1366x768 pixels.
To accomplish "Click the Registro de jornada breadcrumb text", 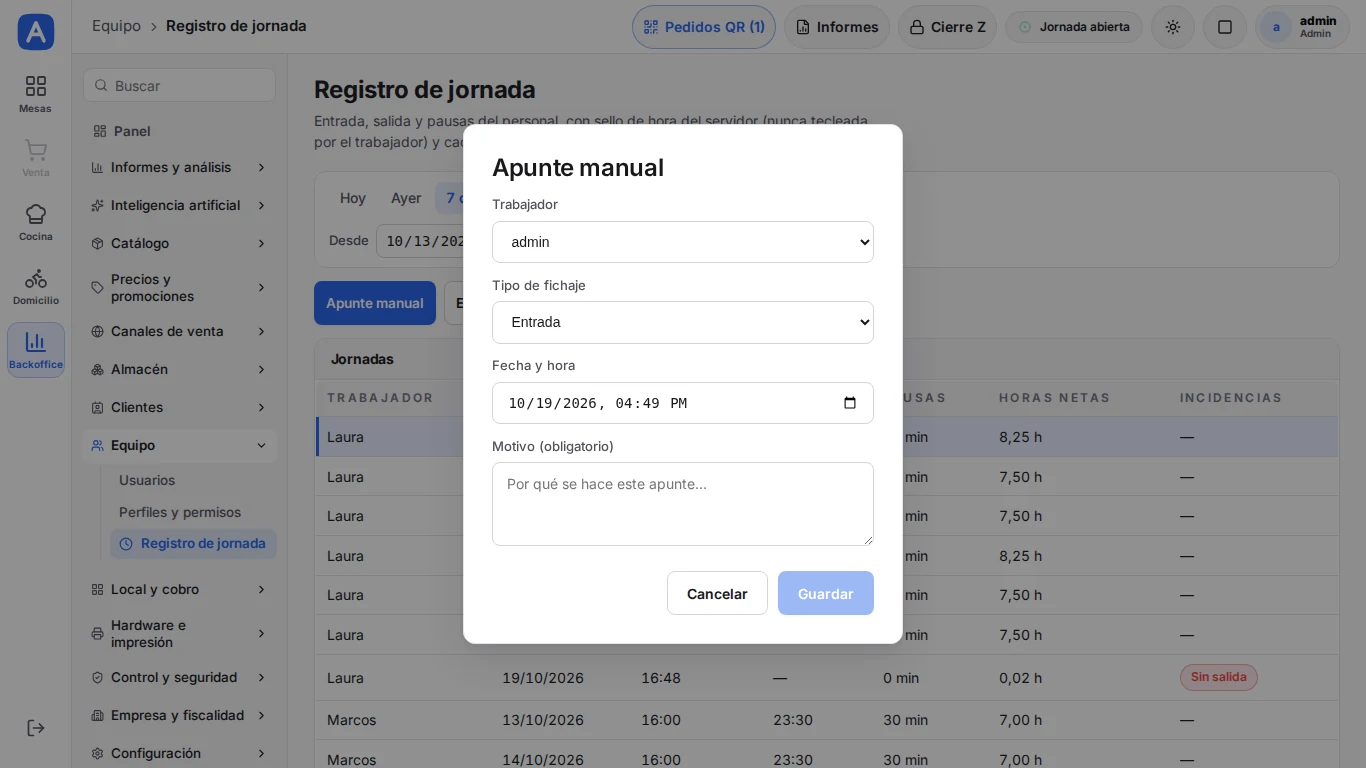I will coord(236,26).
